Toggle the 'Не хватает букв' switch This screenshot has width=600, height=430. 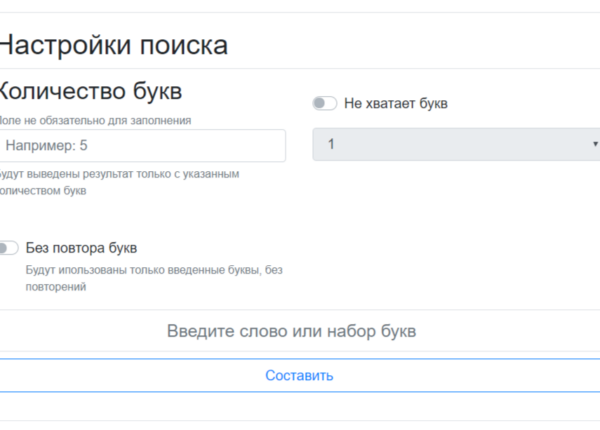pos(324,103)
